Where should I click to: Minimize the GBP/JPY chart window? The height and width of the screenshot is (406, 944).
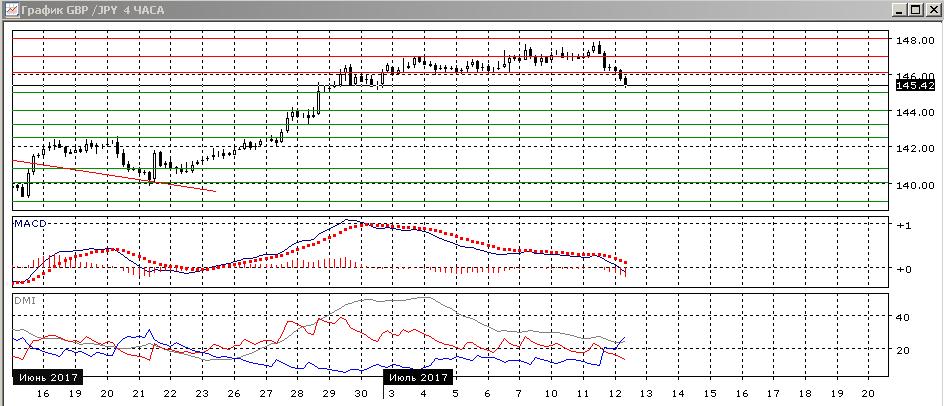click(900, 10)
